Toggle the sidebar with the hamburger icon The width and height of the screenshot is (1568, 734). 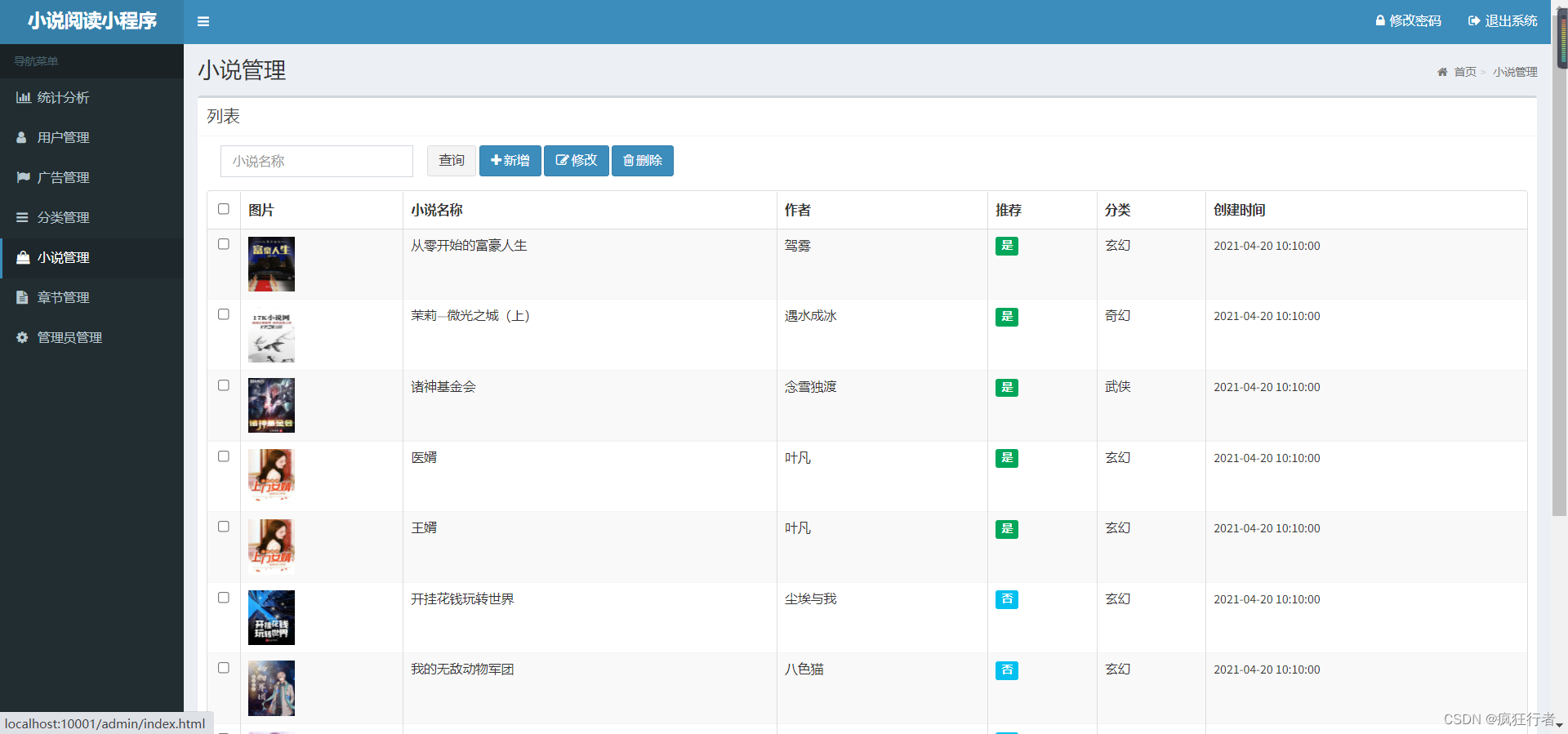[203, 22]
